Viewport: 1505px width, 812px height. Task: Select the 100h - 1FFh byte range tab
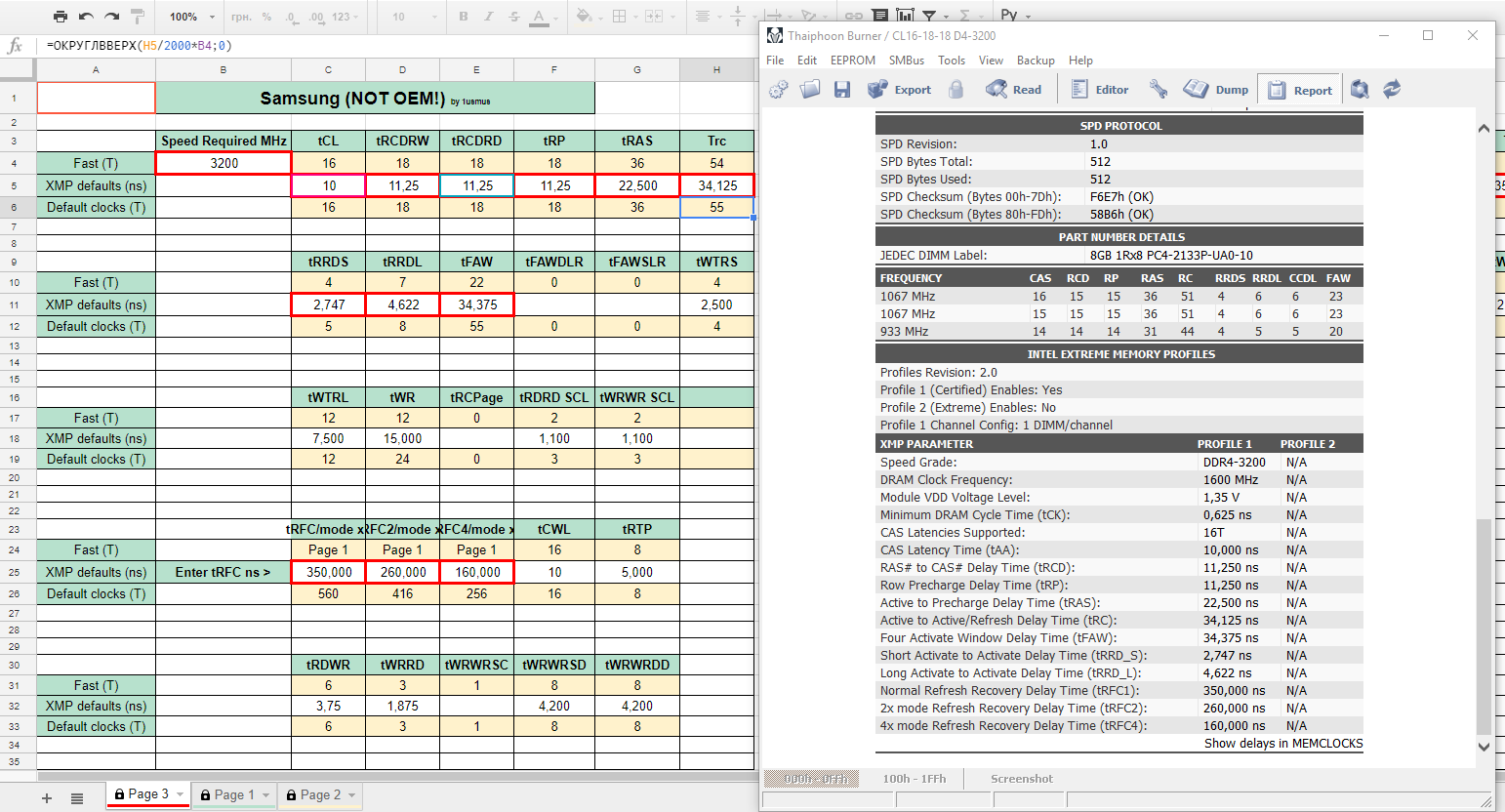(x=915, y=779)
